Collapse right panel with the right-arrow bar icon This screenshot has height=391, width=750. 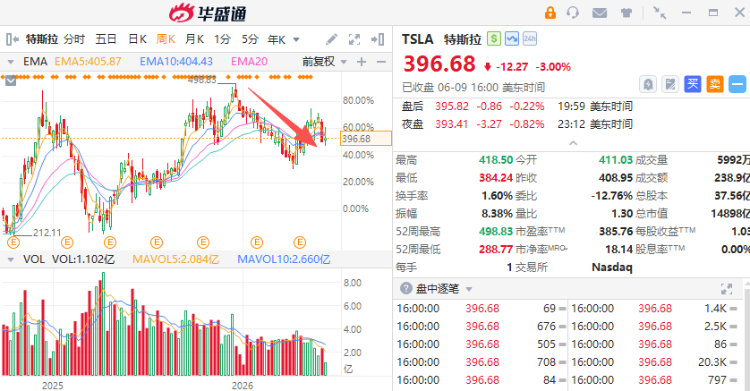378,39
